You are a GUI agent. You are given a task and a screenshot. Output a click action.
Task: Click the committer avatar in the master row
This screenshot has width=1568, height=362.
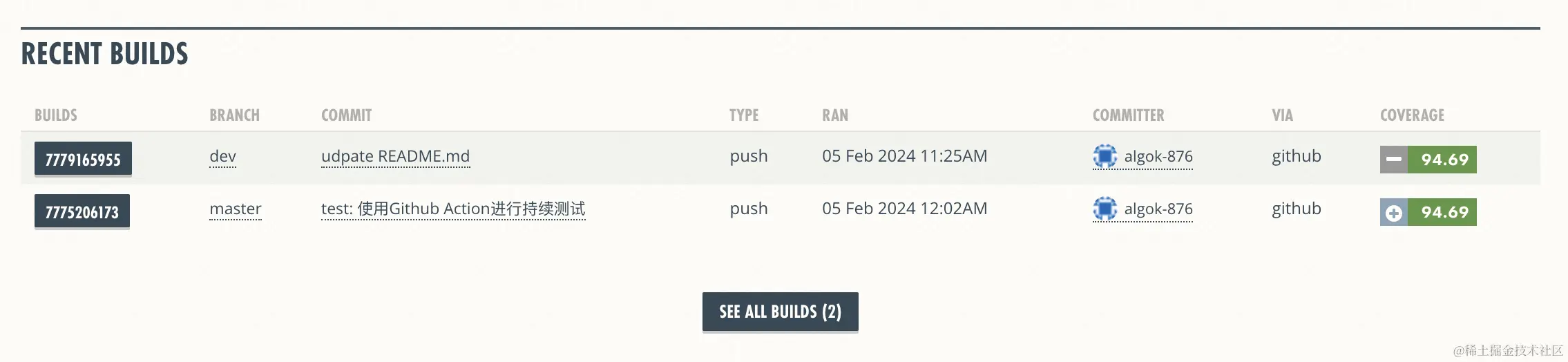(1105, 209)
